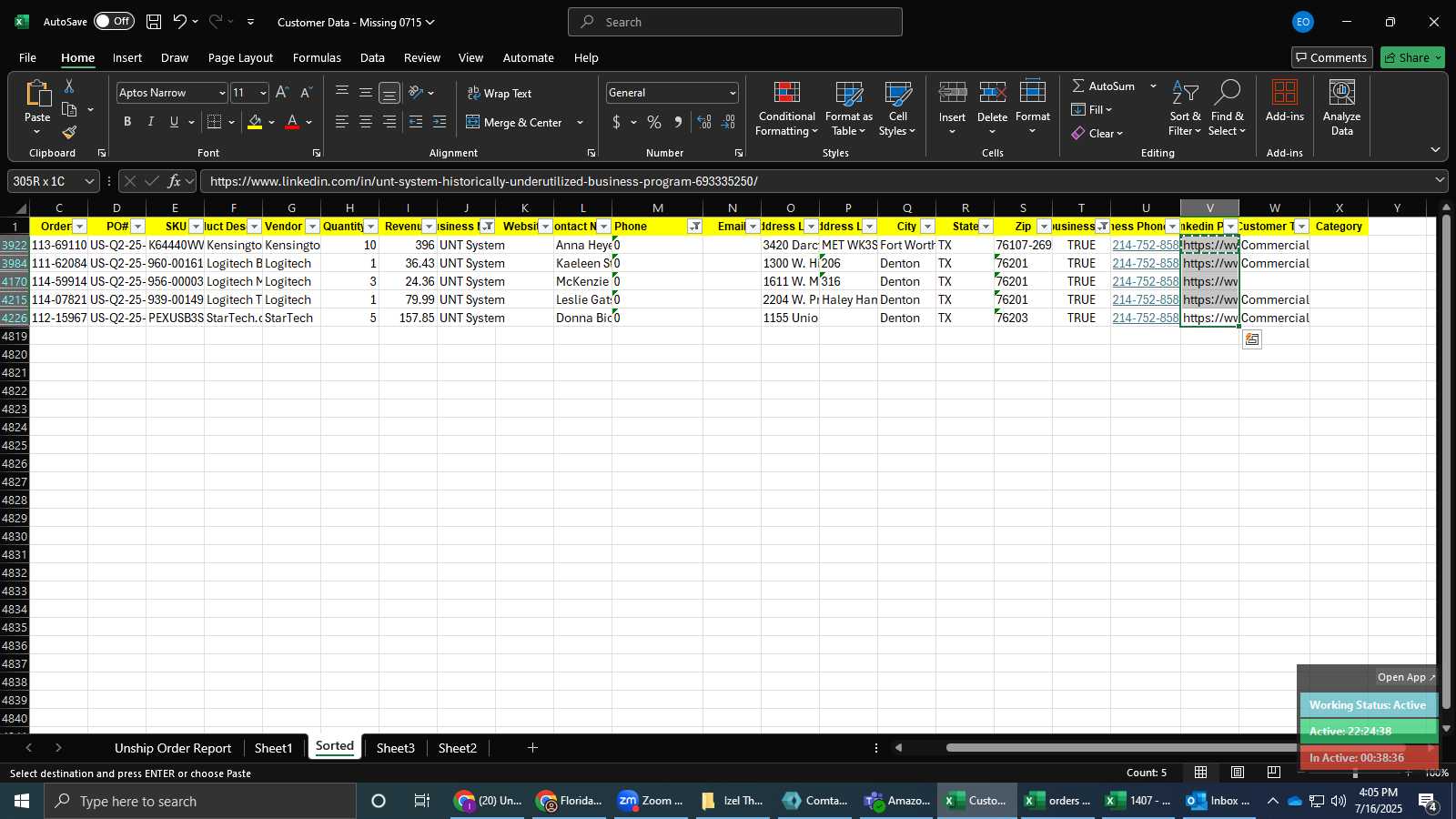Open the Vendor column filter dropdown
Viewport: 1456px width, 819px height.
[312, 227]
